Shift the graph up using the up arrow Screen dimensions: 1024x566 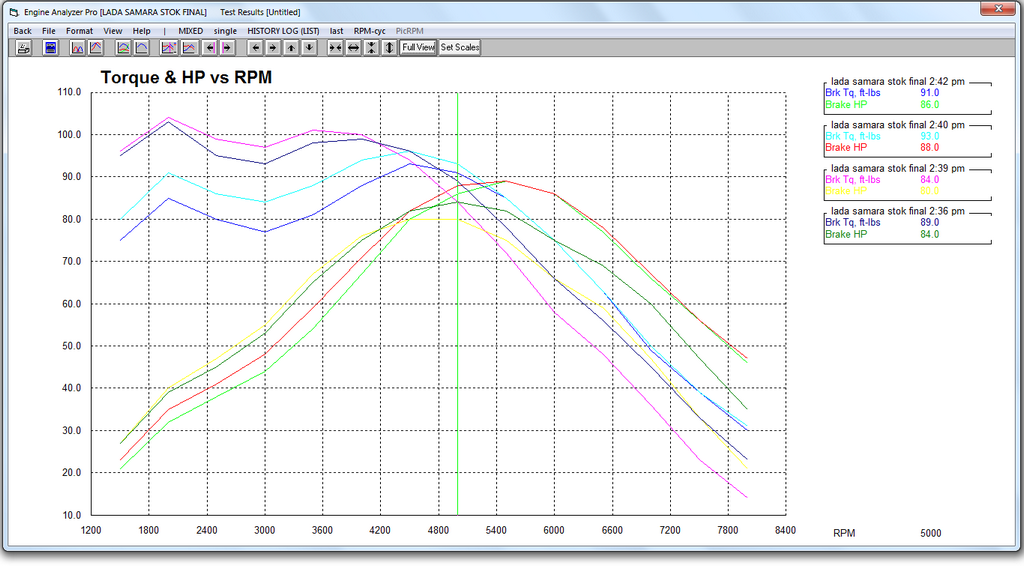pos(291,47)
